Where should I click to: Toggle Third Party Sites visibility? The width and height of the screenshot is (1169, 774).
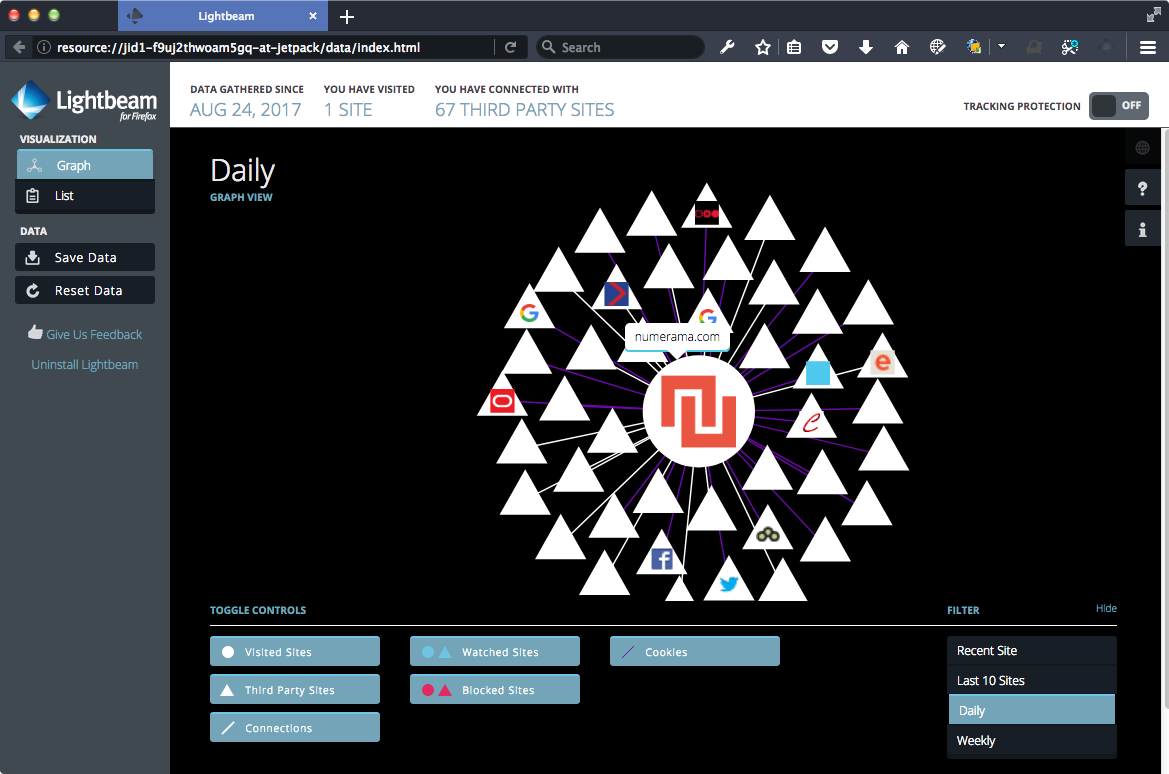294,689
